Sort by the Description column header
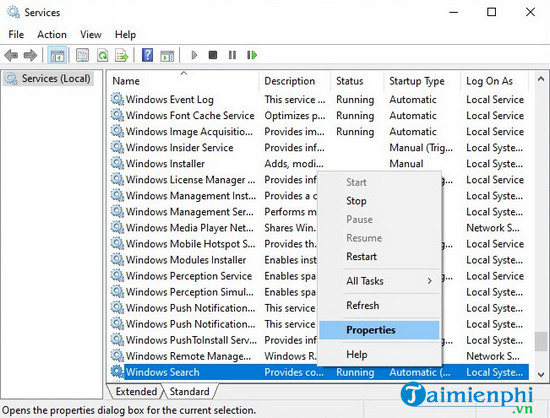The height and width of the screenshot is (418, 550). click(x=295, y=81)
